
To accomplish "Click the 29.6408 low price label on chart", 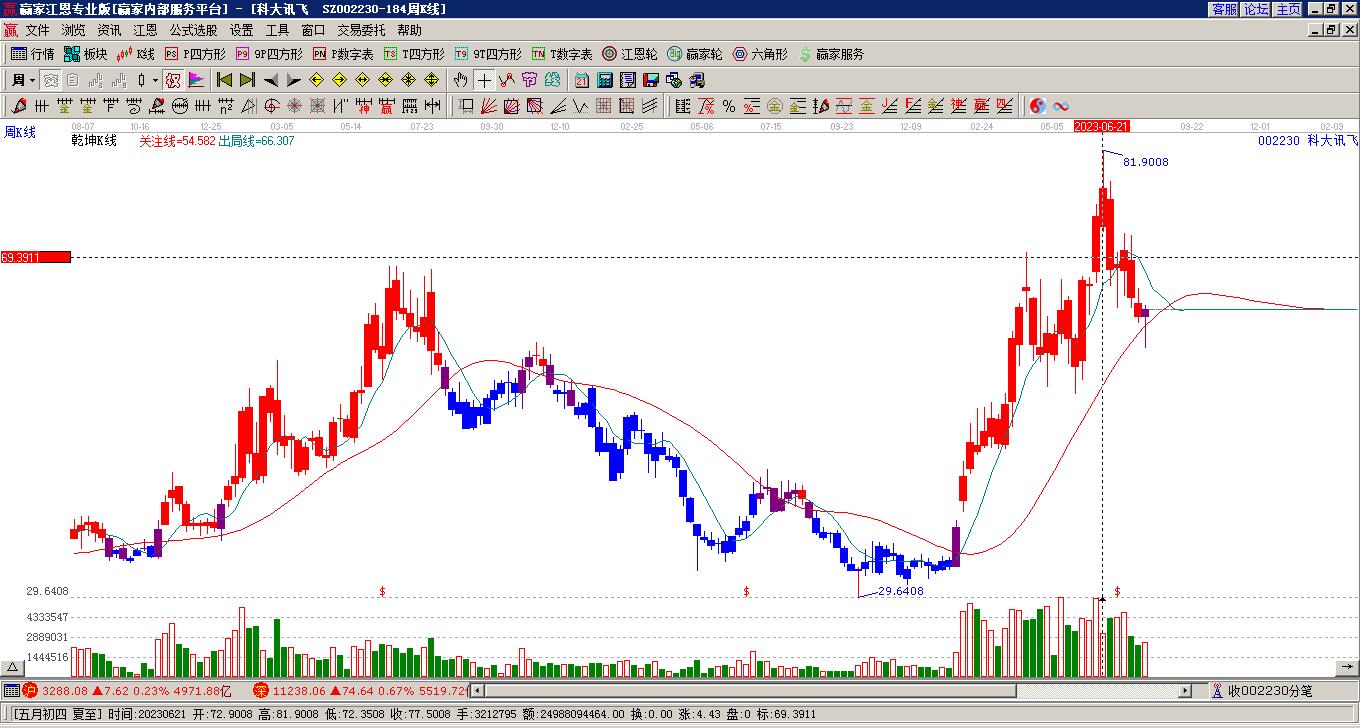I will [900, 591].
